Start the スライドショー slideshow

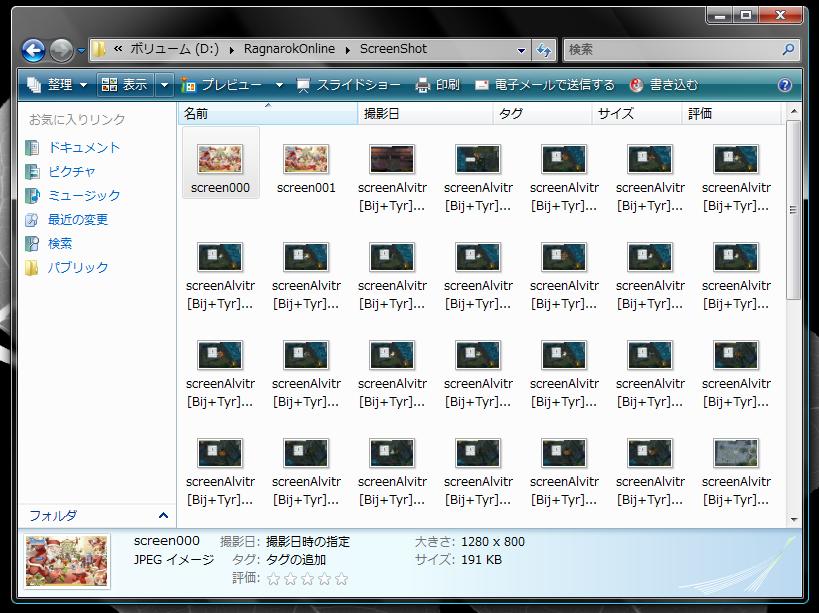348,85
